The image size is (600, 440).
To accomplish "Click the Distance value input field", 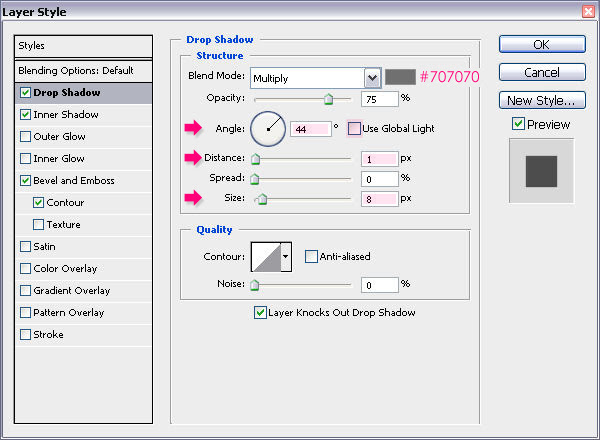I will (379, 159).
